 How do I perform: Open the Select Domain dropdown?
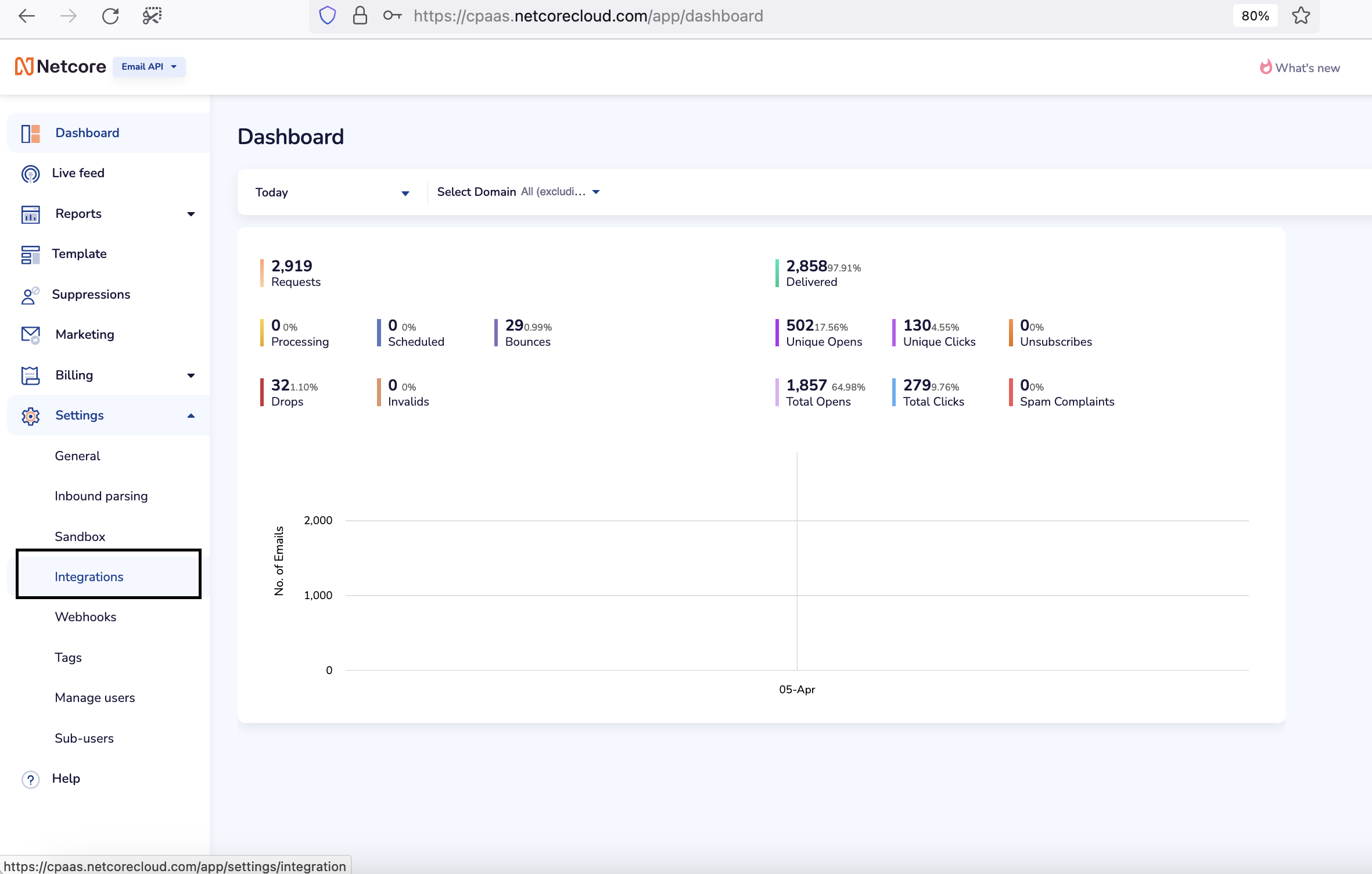518,192
